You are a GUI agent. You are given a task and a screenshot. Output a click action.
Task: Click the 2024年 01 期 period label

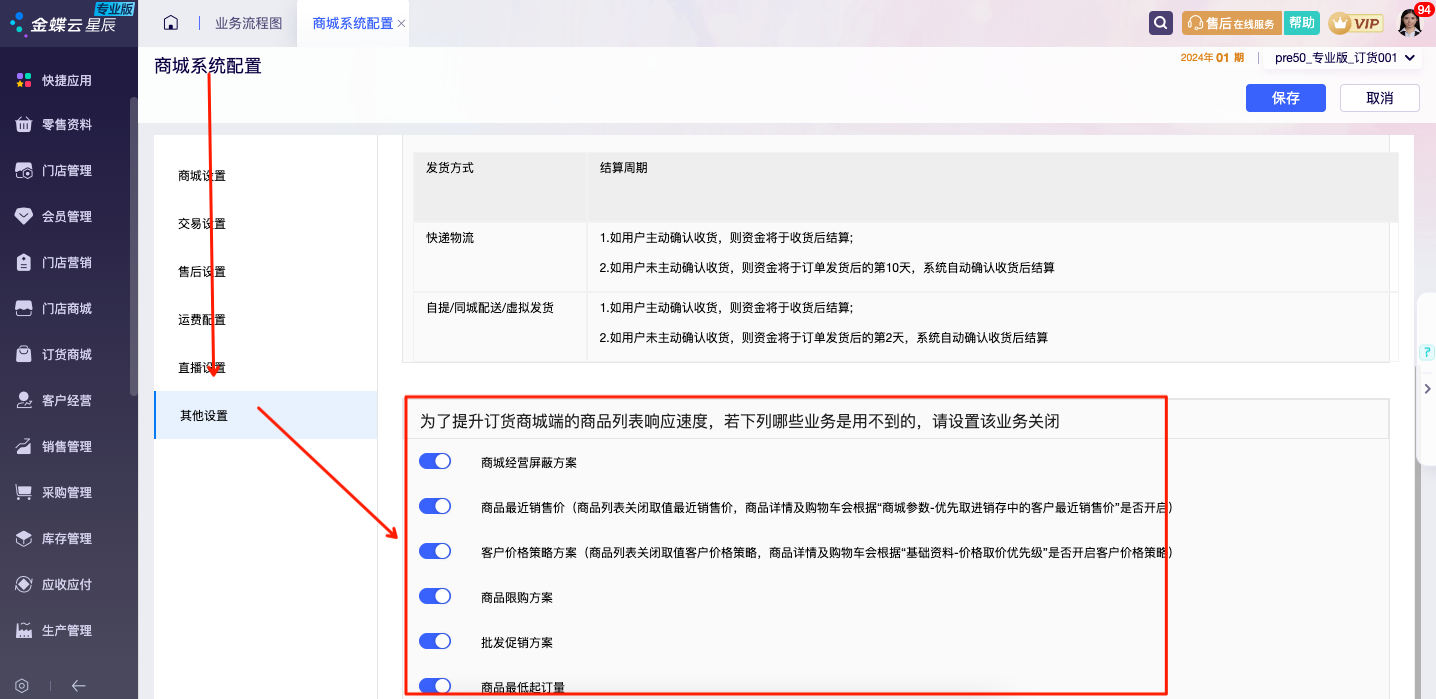tap(1212, 58)
